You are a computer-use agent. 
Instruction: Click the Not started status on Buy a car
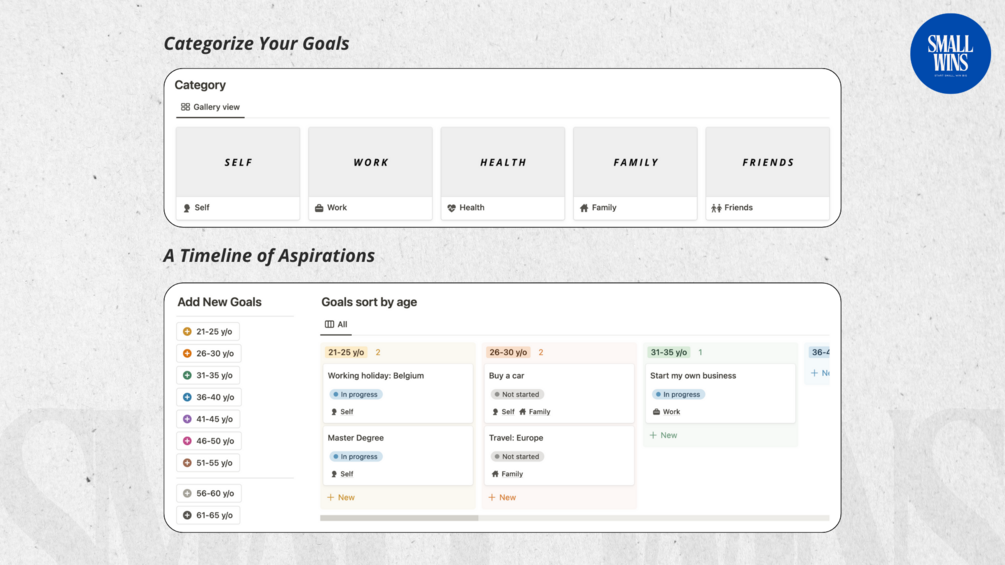coord(517,395)
